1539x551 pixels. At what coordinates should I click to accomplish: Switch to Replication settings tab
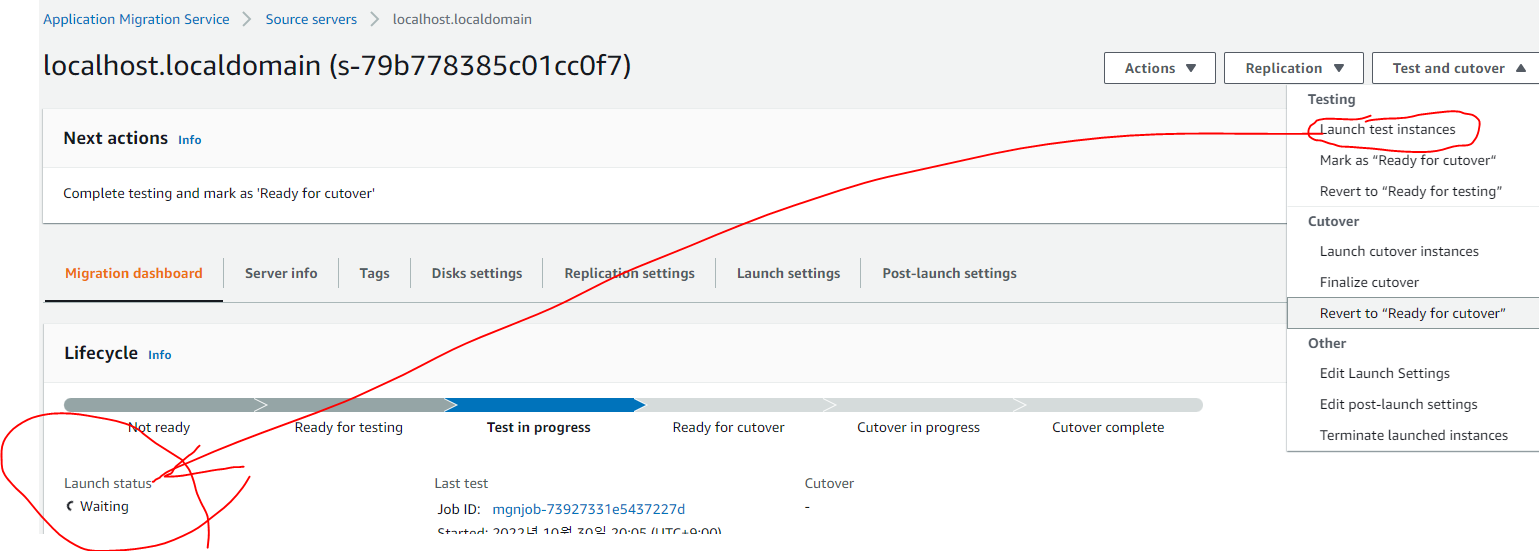coord(629,273)
